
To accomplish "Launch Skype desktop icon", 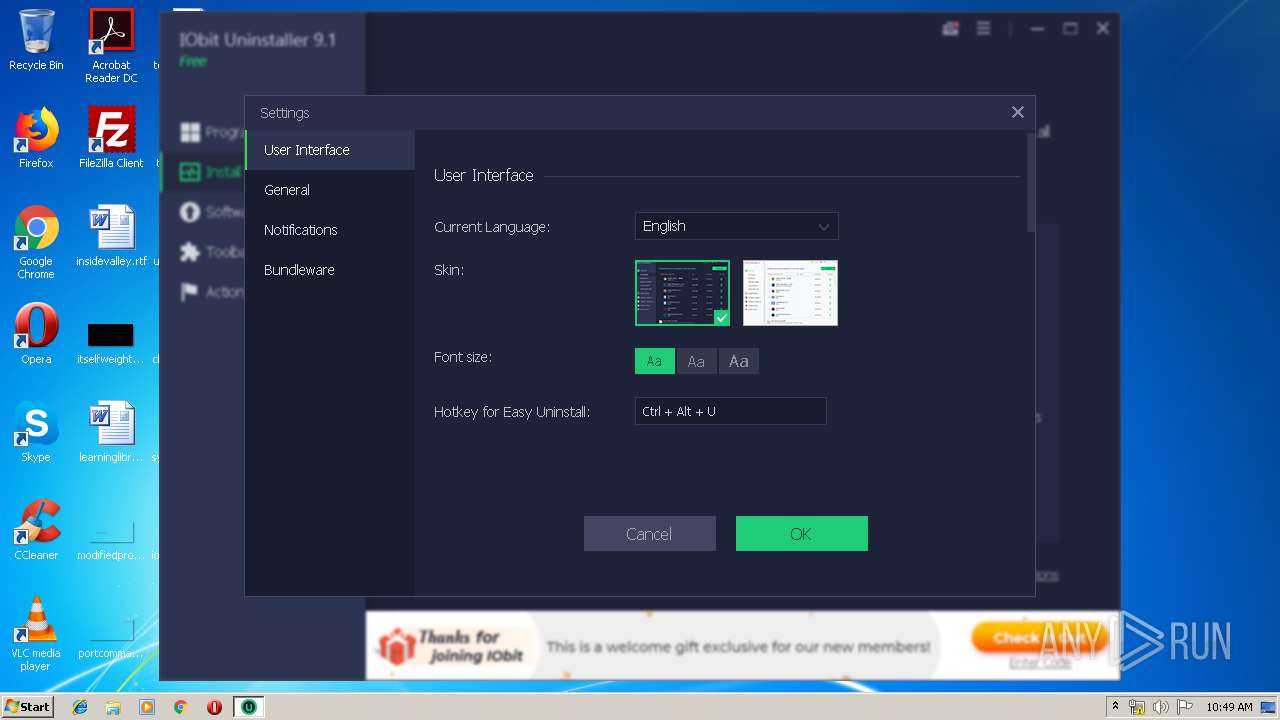I will 36,432.
